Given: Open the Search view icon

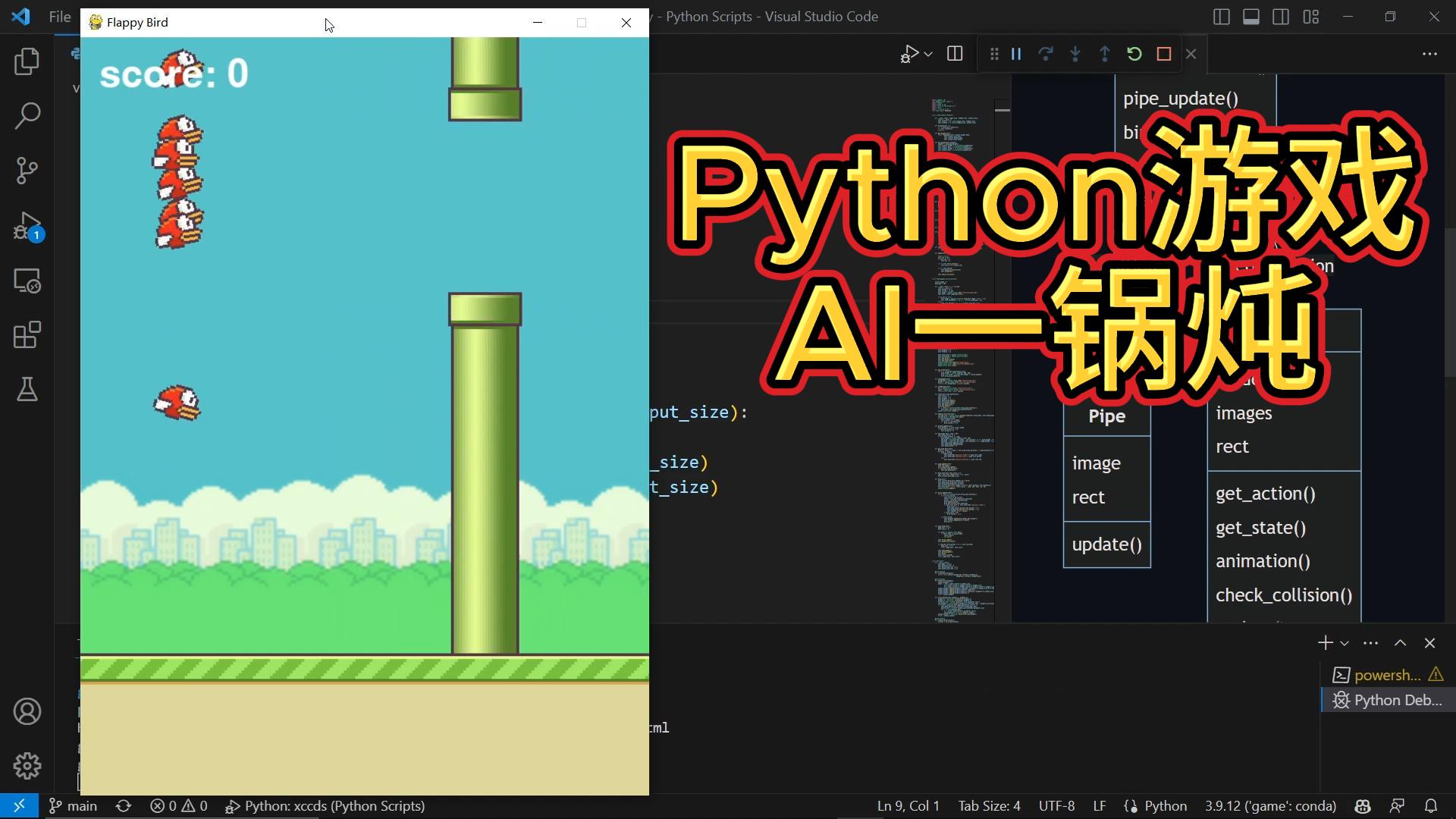Looking at the screenshot, I should pos(27,116).
